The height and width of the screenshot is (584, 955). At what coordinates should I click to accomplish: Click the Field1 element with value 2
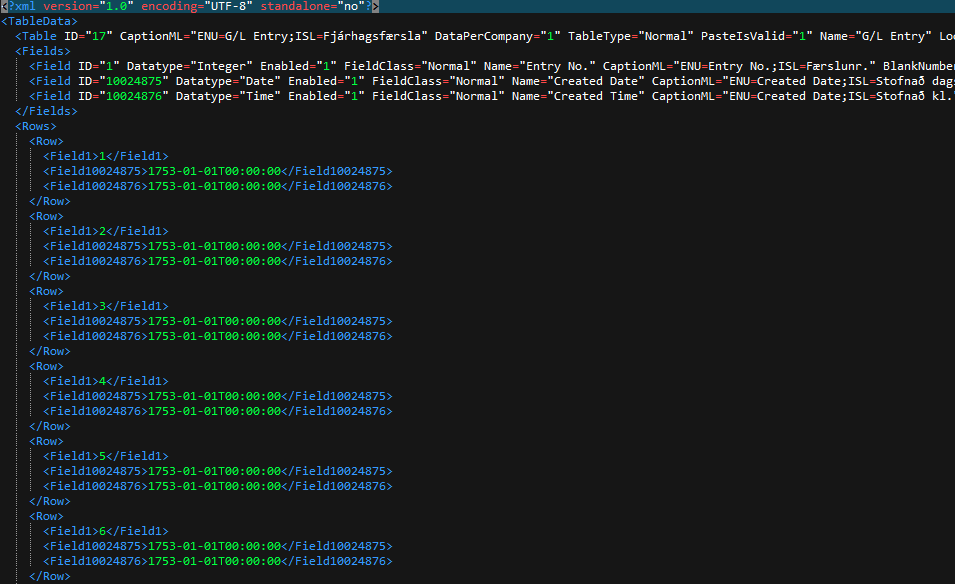click(x=105, y=231)
